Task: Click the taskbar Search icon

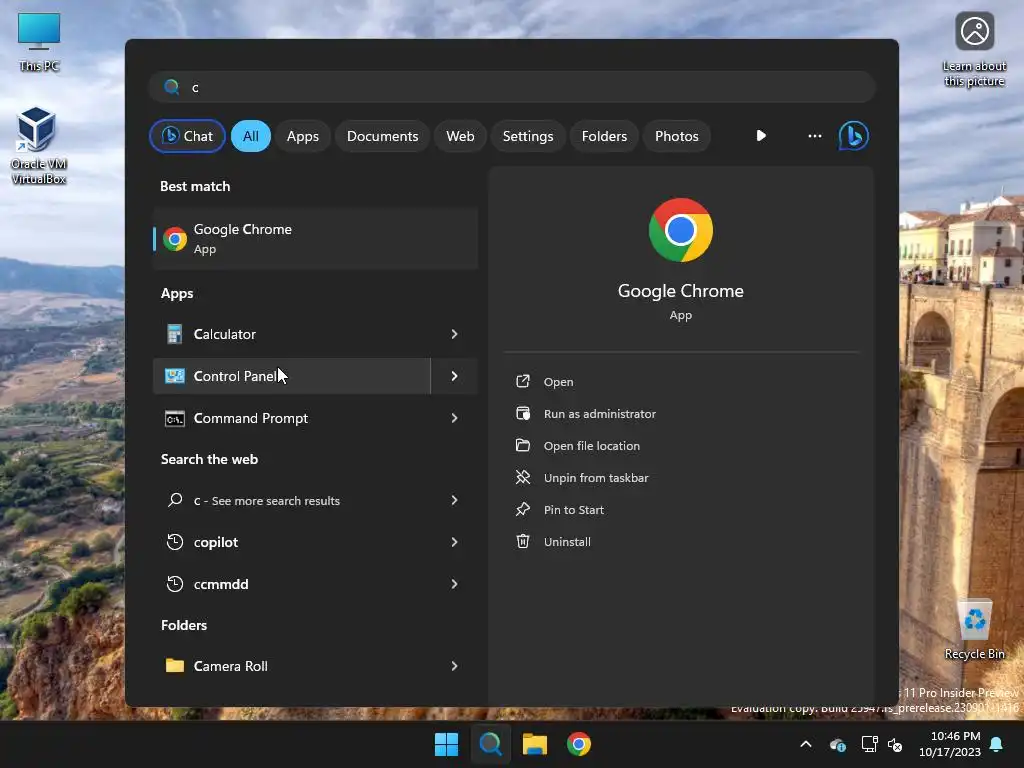Action: click(x=490, y=744)
